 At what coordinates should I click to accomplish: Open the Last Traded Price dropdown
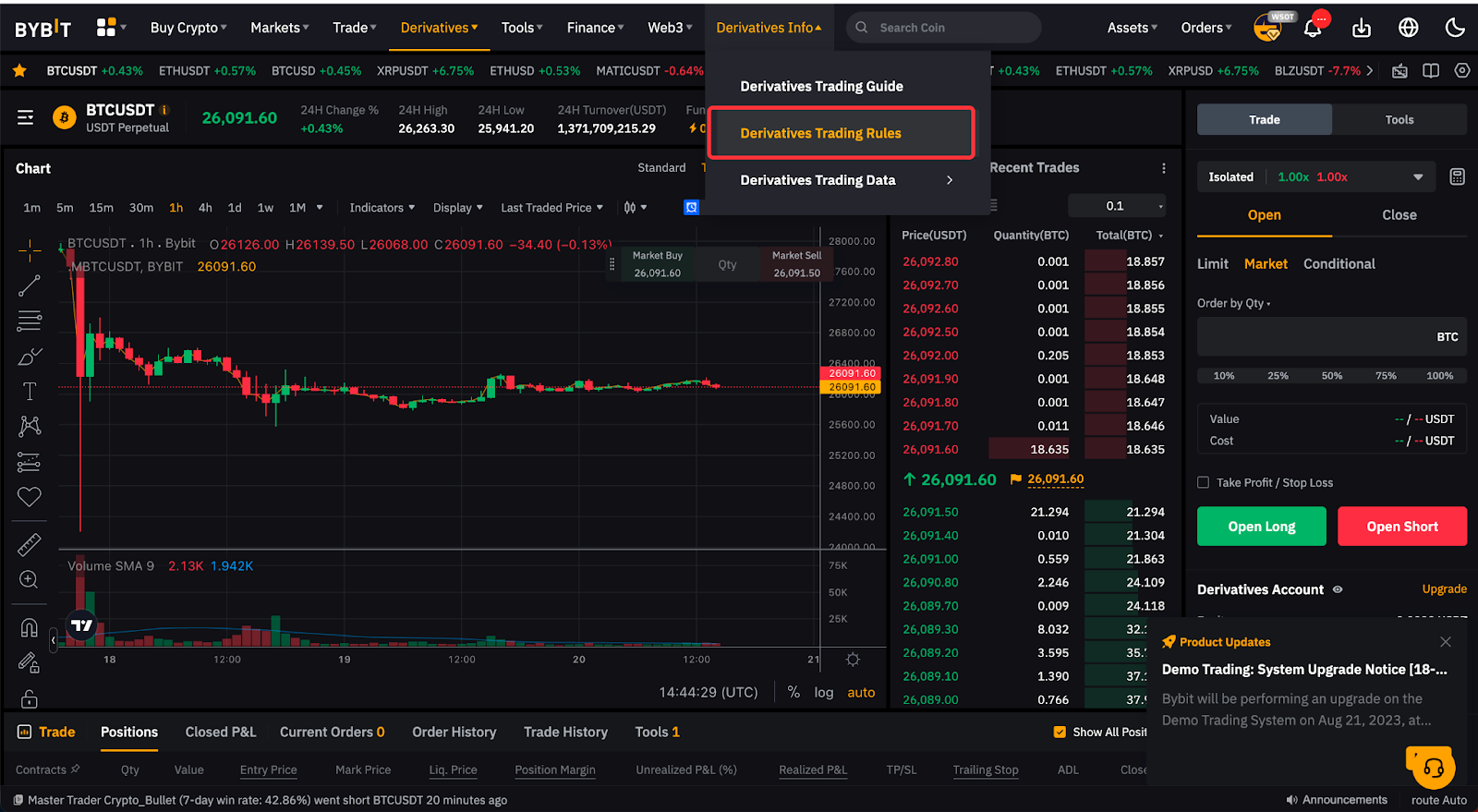(551, 208)
